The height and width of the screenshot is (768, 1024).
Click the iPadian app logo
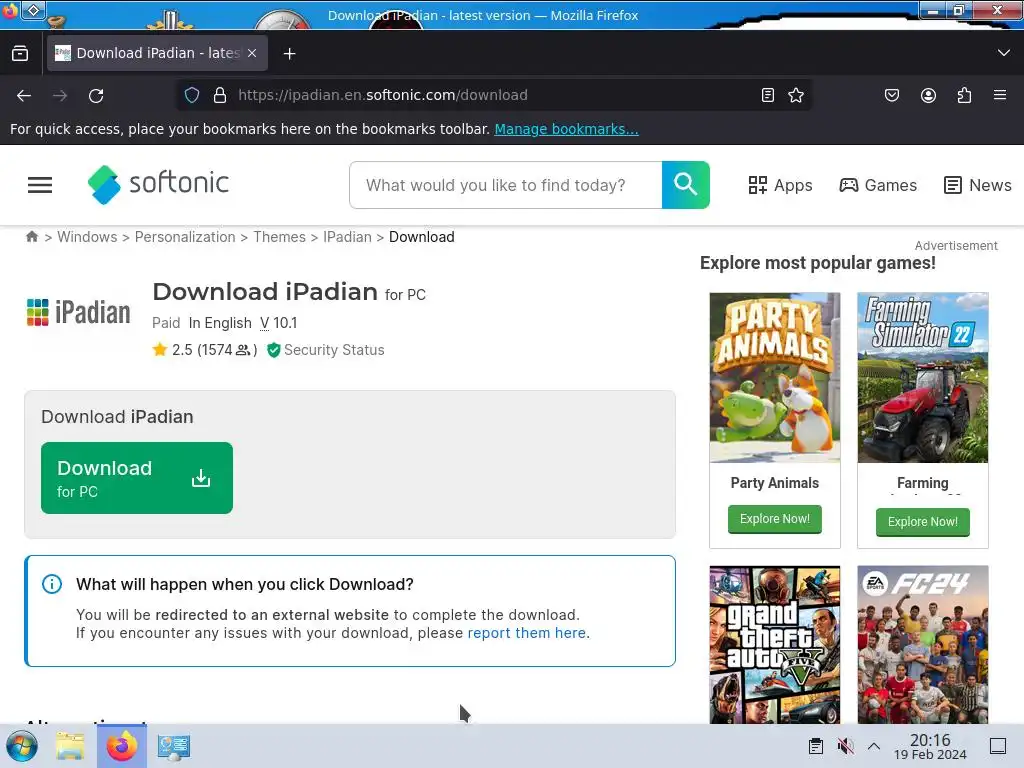pyautogui.click(x=78, y=312)
